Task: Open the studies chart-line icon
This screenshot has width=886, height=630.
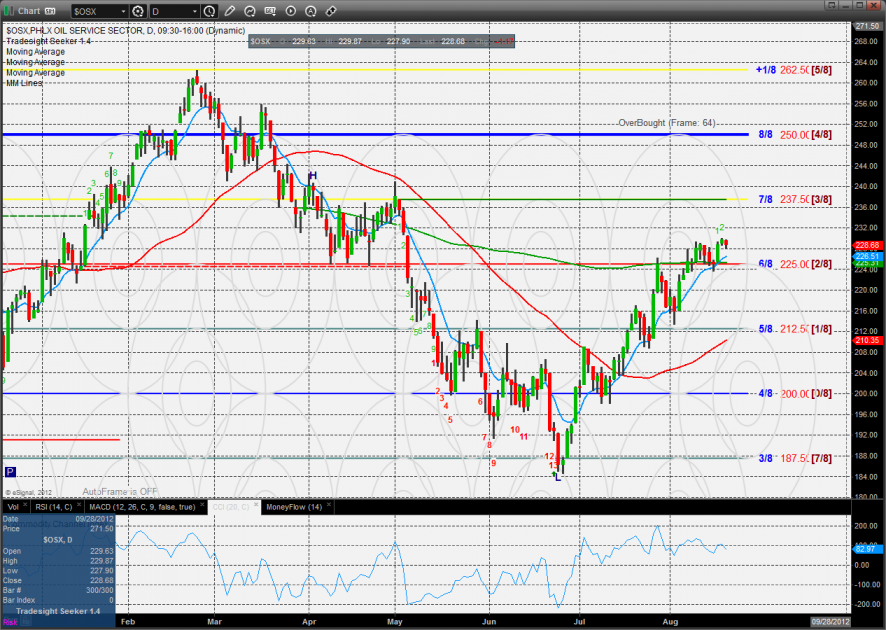Action: 249,11
